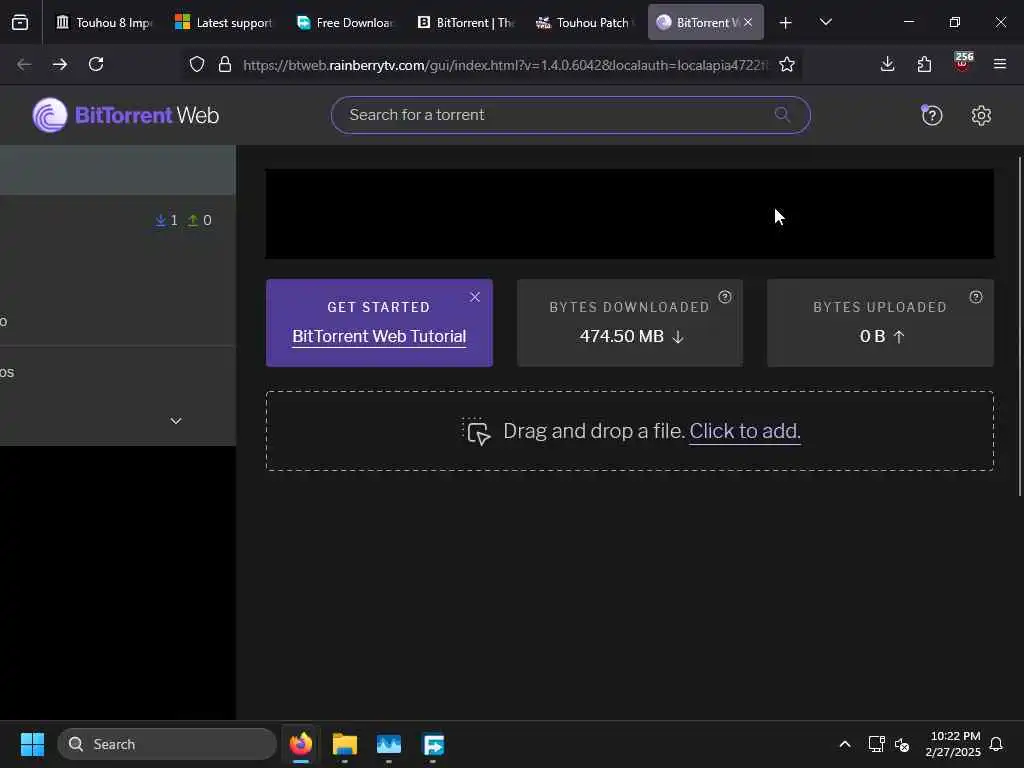Click the downloading count arrow icon in sidebar
Screen dimensions: 1024x768
[161, 221]
